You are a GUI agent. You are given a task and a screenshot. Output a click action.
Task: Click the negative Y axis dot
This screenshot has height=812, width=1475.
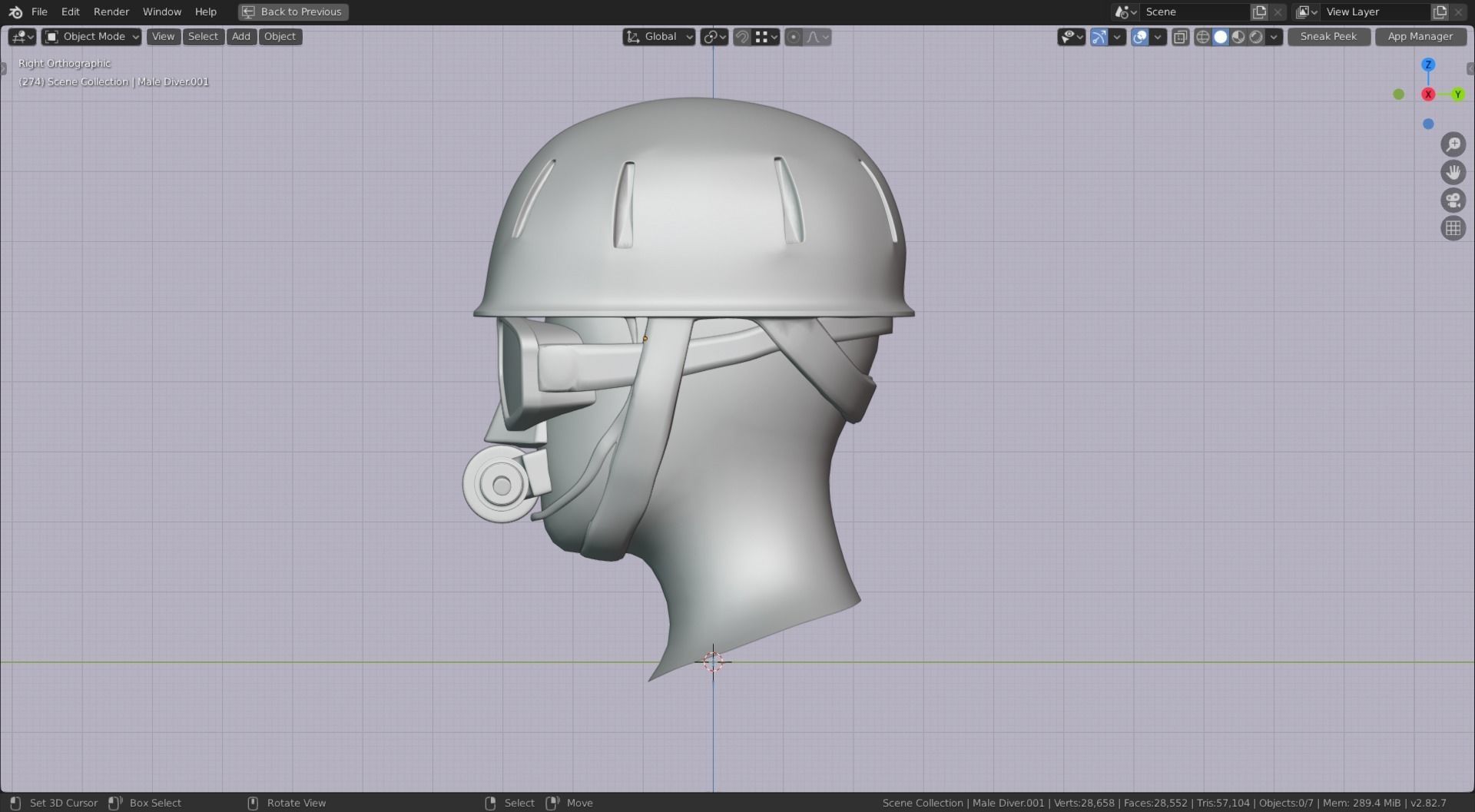pyautogui.click(x=1399, y=94)
